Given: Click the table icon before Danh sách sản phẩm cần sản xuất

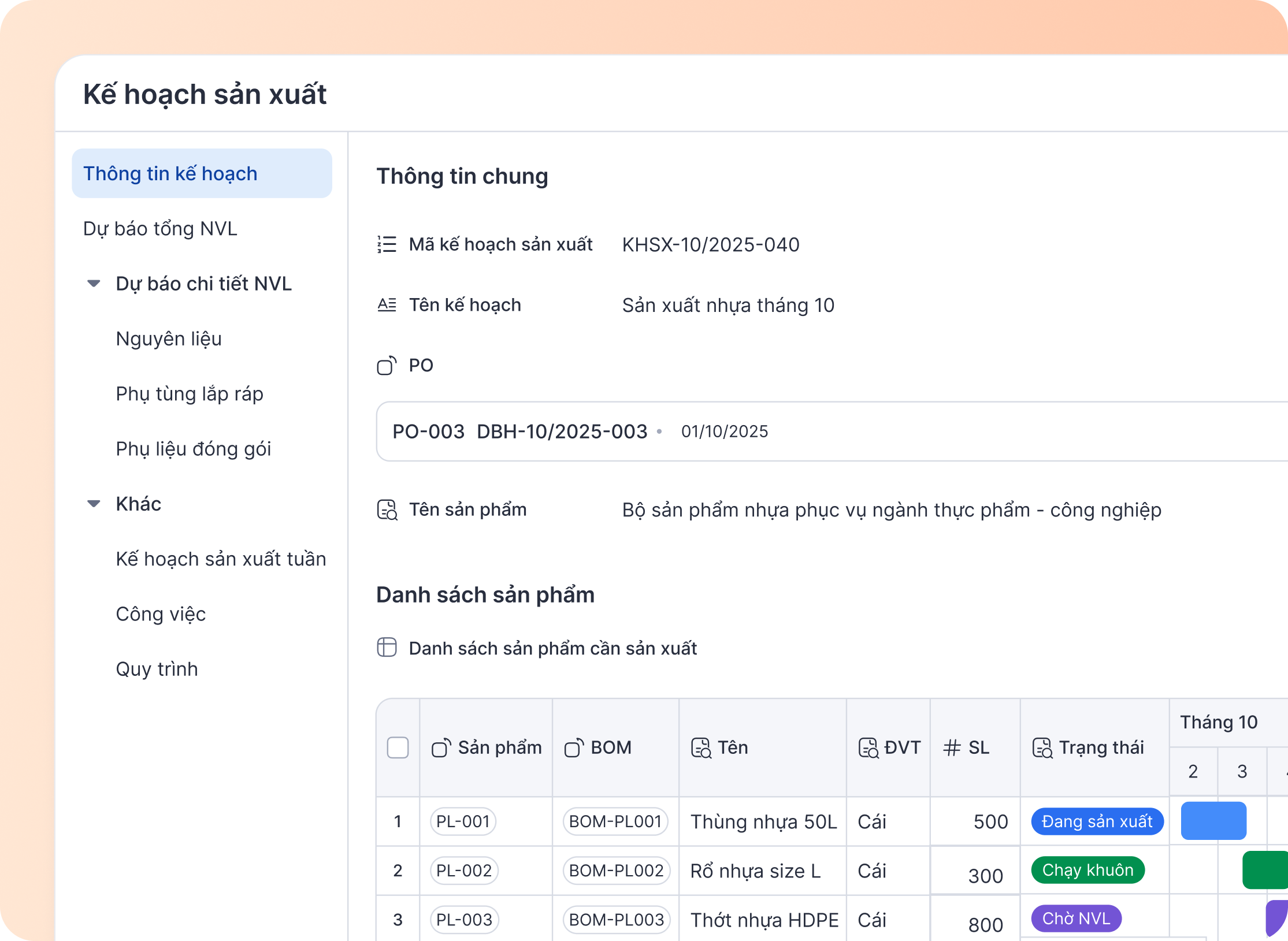Looking at the screenshot, I should click(x=387, y=648).
